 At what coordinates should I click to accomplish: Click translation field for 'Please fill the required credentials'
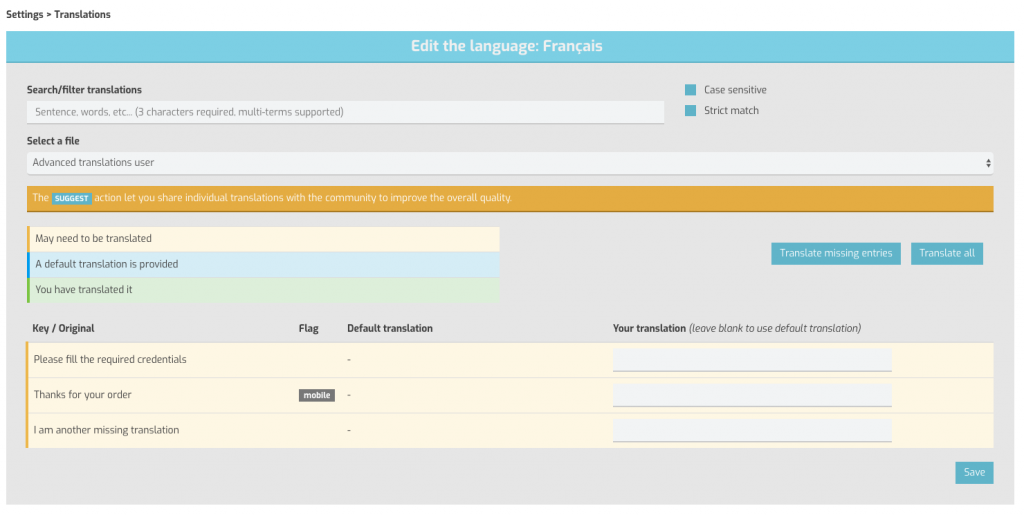tap(751, 360)
